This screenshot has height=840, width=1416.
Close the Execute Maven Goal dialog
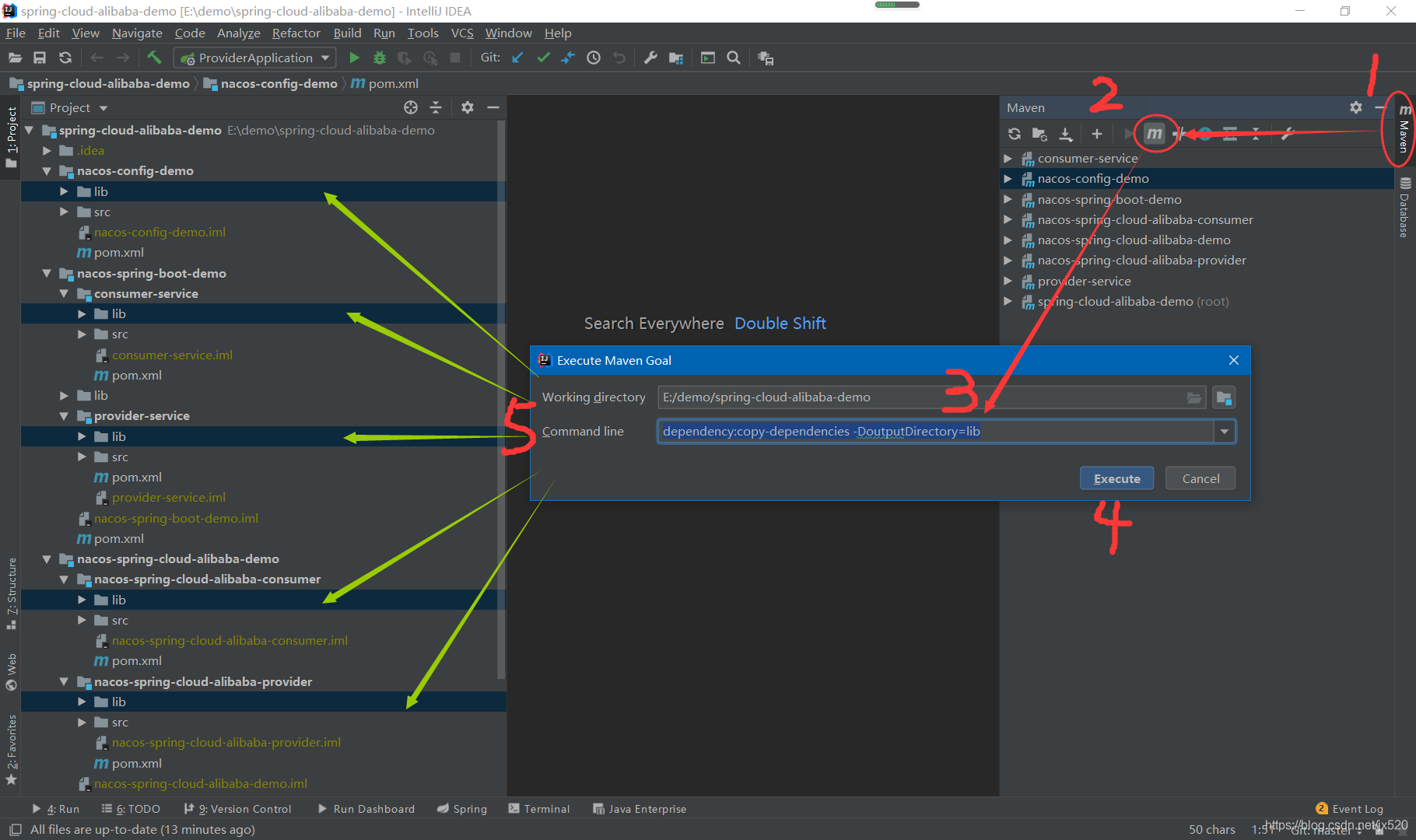[1234, 360]
